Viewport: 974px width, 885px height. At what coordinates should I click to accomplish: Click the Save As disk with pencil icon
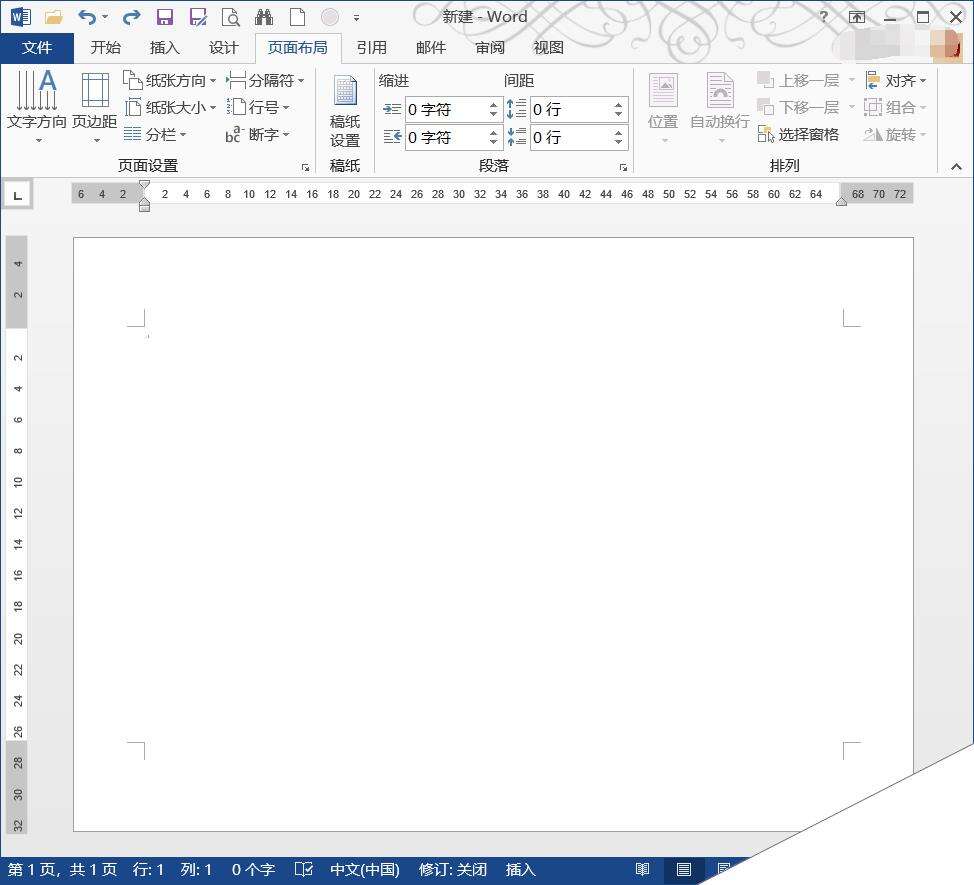198,17
